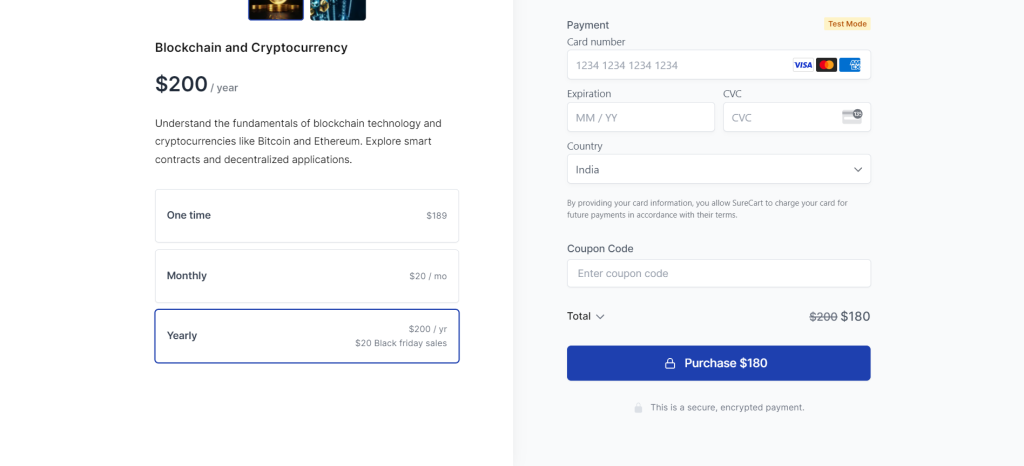1024x466 pixels.
Task: Focus the Enter coupon code field
Action: point(718,273)
